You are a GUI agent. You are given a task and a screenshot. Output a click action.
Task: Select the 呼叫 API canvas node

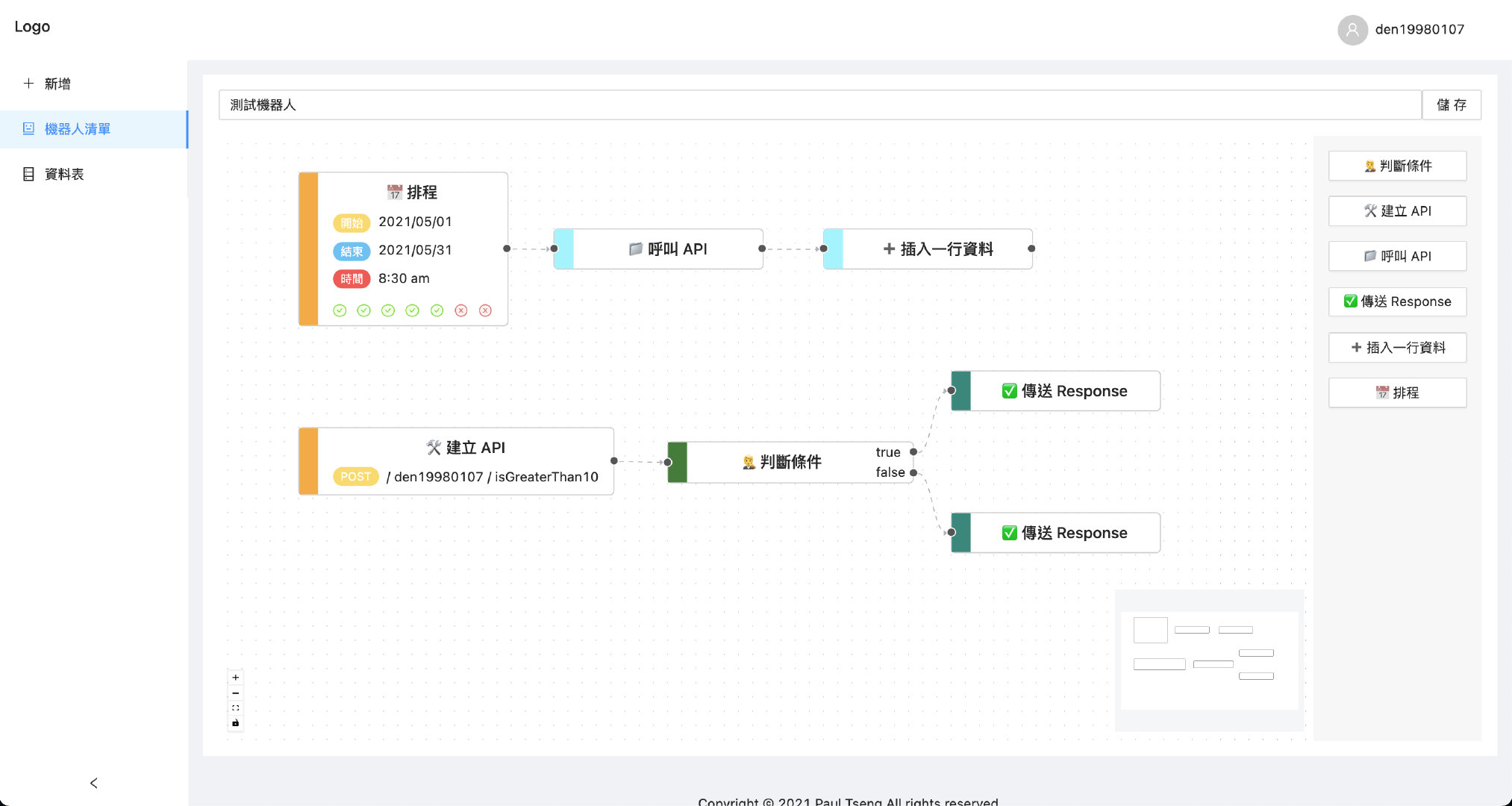[x=658, y=249]
